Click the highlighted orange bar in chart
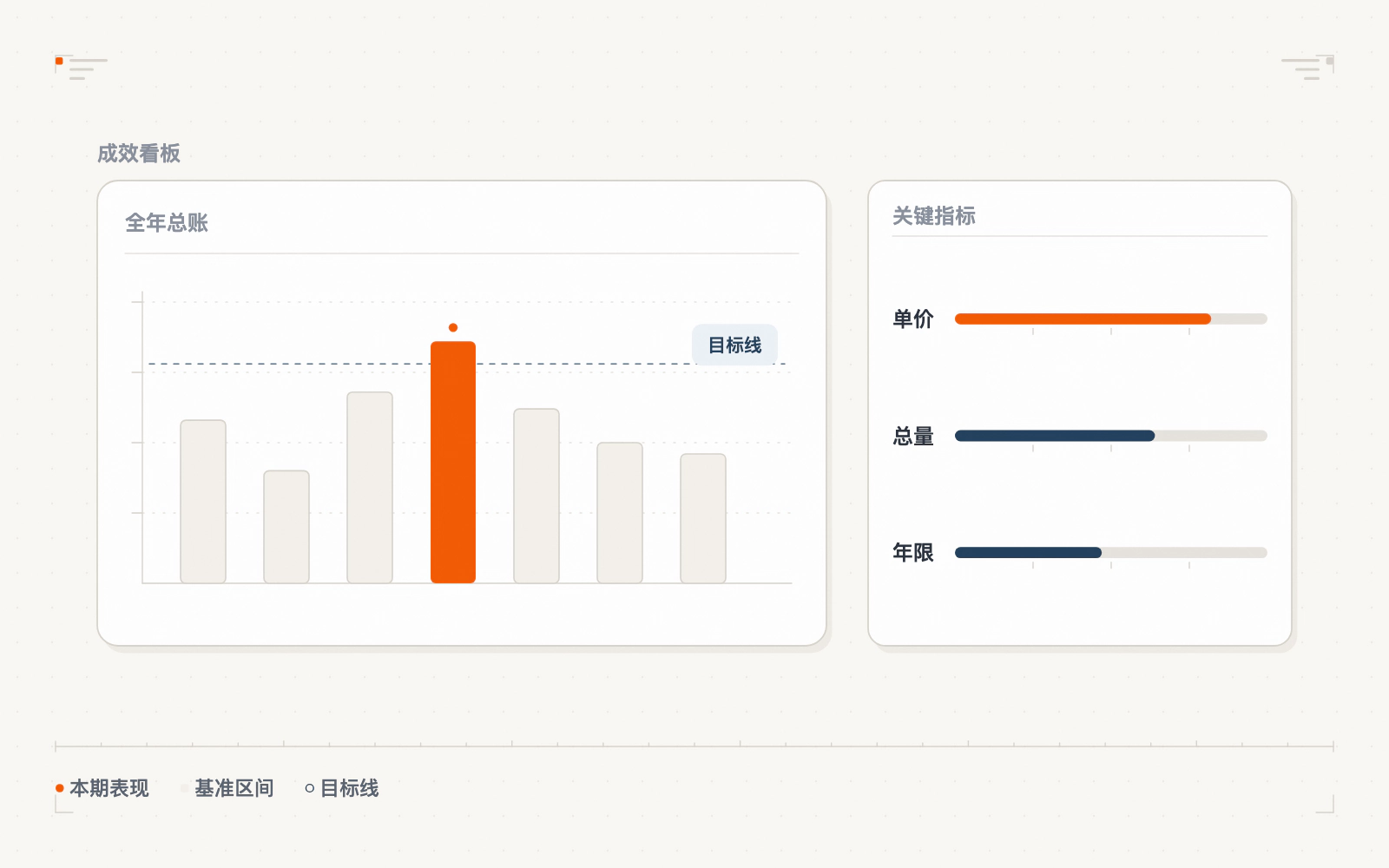1389x868 pixels. (453, 462)
